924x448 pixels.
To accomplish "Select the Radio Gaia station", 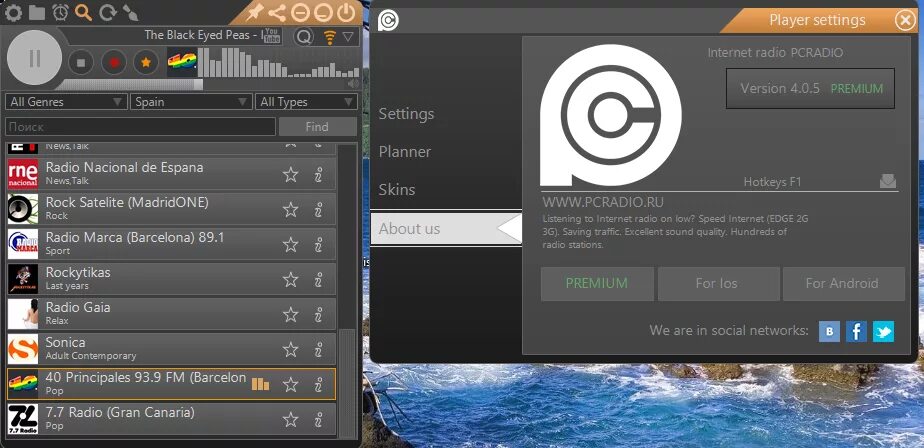I will pyautogui.click(x=171, y=314).
